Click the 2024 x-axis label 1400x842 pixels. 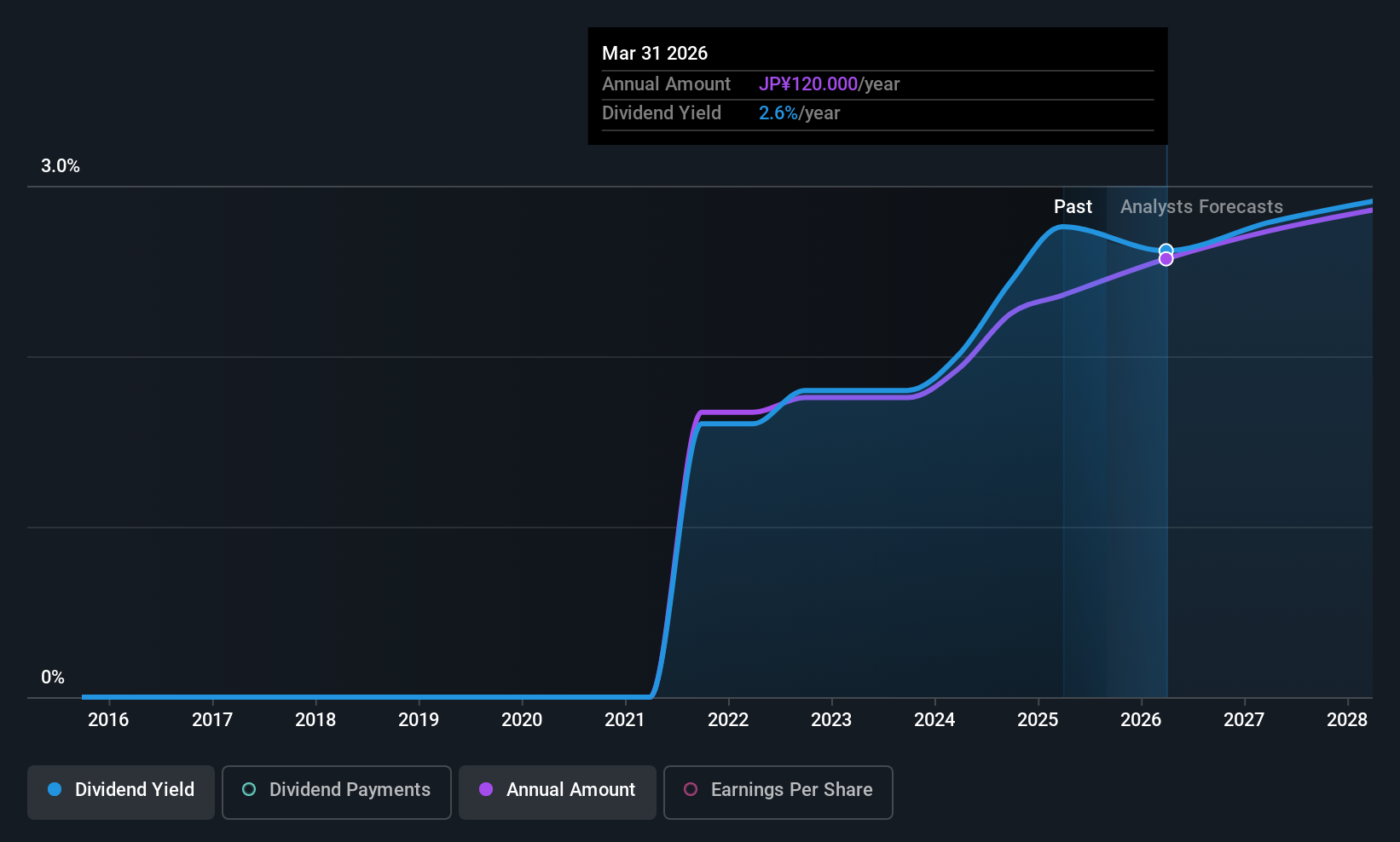pos(934,720)
